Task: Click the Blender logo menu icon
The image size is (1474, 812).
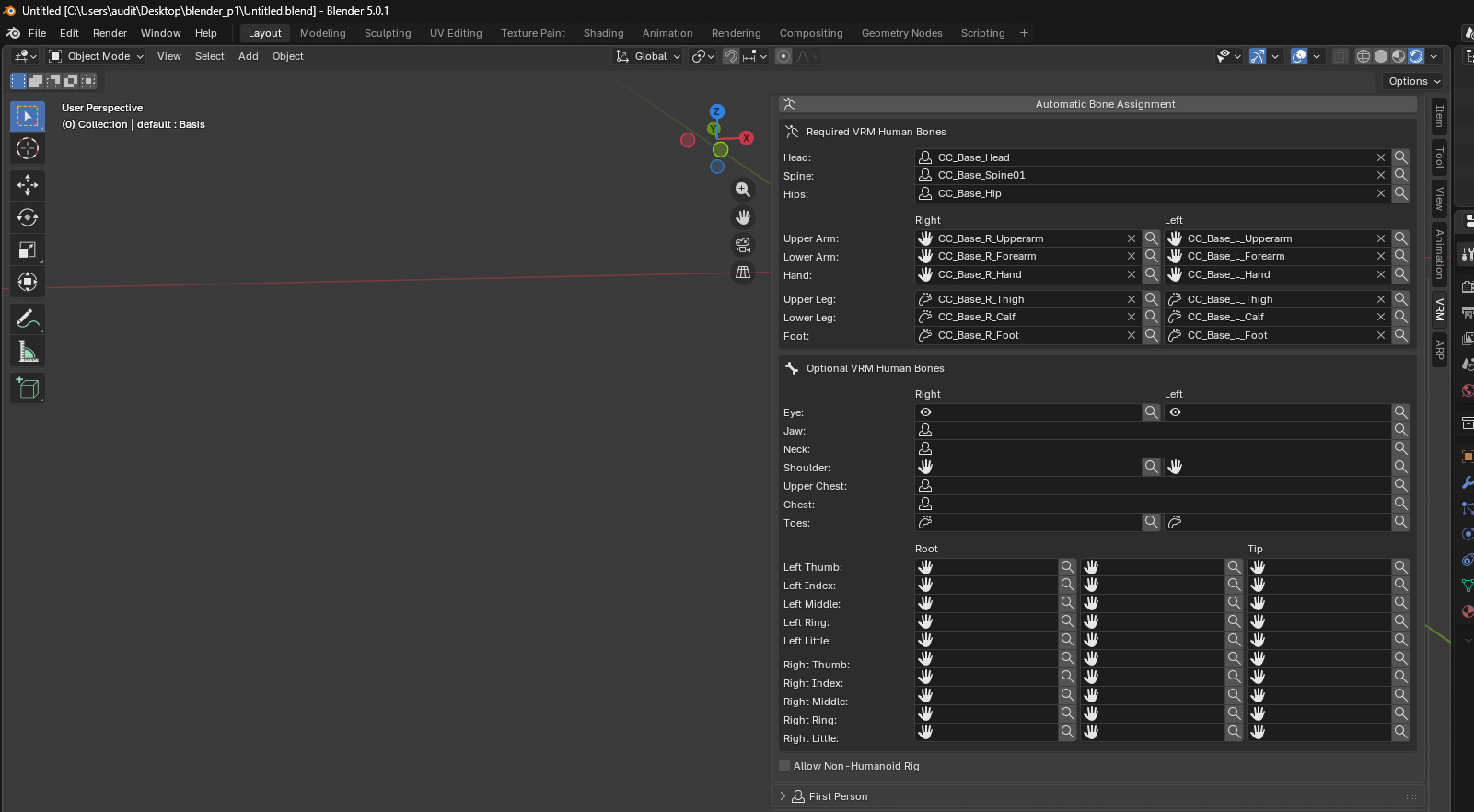Action: 13,33
